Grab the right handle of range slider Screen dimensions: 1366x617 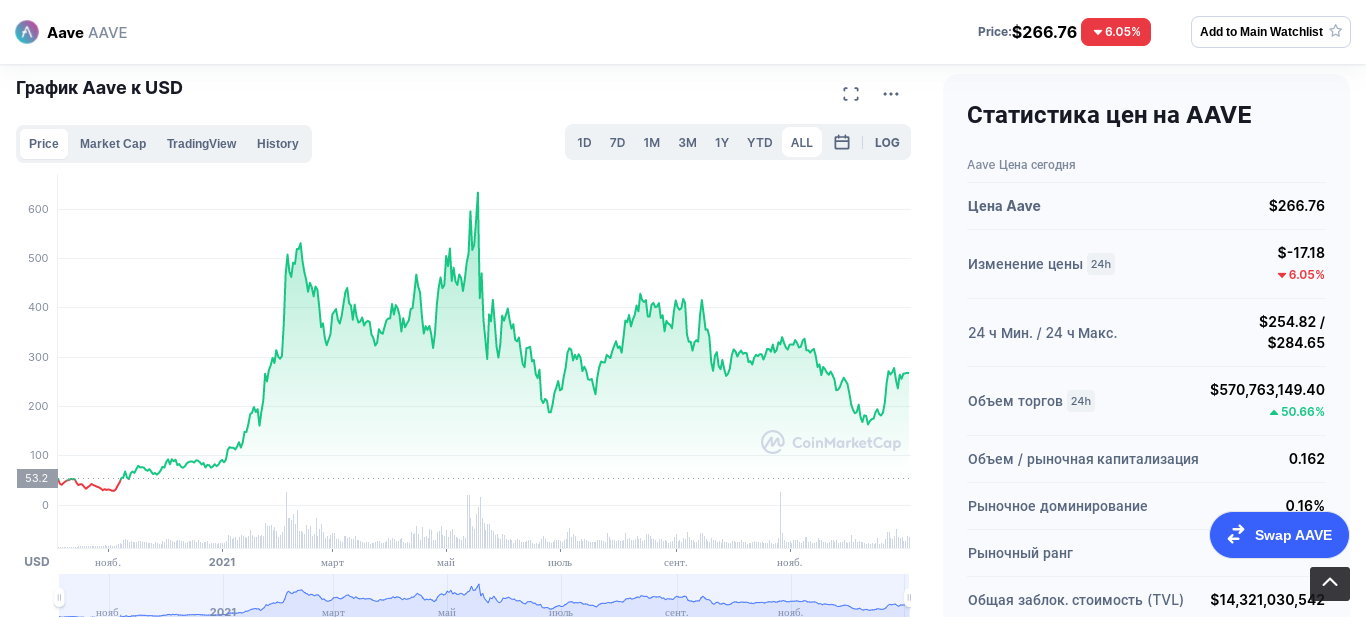click(x=908, y=597)
